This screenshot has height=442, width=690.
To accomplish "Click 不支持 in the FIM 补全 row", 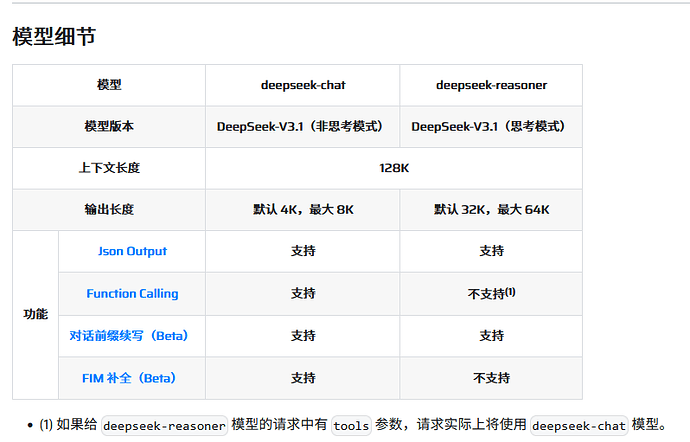I will (491, 378).
